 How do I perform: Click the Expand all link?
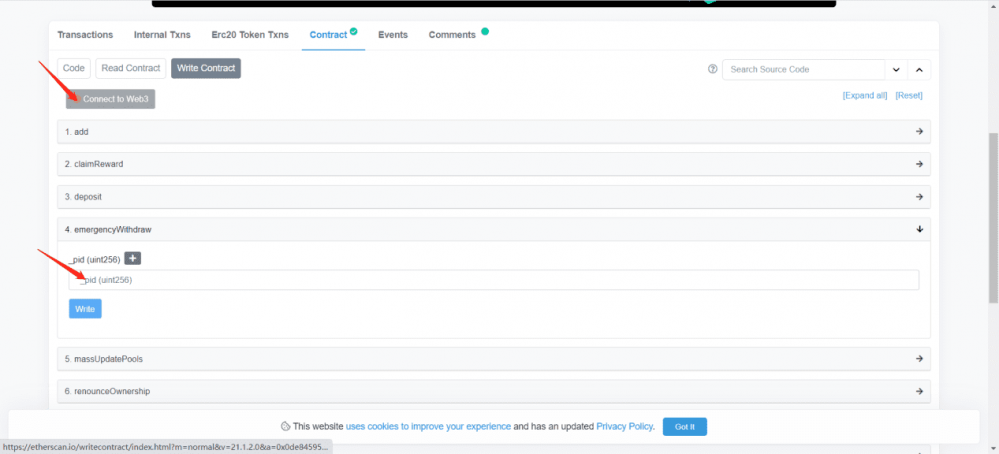coord(865,95)
